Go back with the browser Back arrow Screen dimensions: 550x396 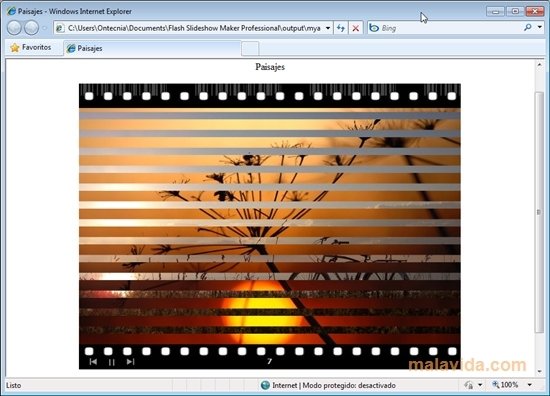click(x=14, y=28)
